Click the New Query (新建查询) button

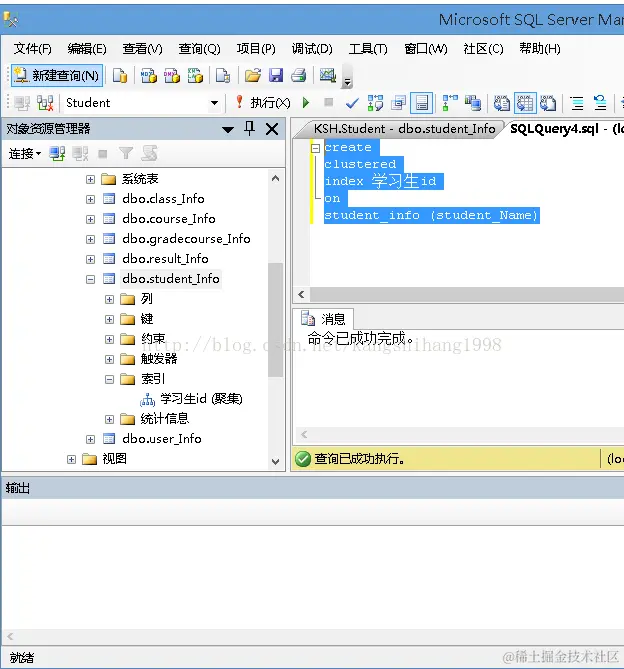point(57,76)
